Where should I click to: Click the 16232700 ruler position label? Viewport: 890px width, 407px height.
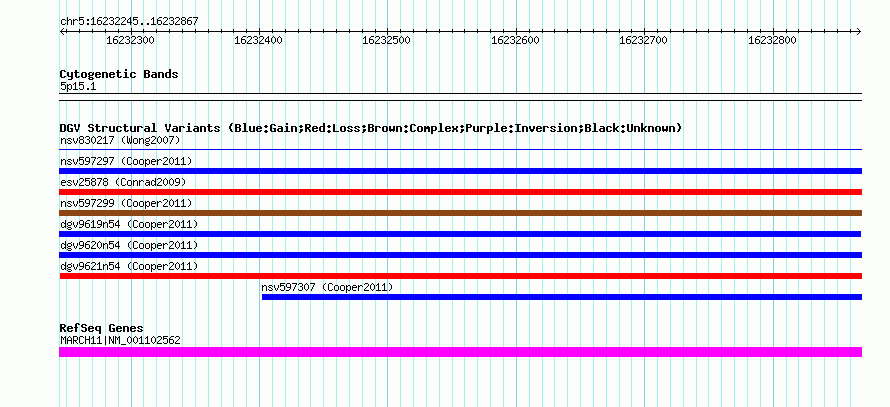click(x=644, y=41)
